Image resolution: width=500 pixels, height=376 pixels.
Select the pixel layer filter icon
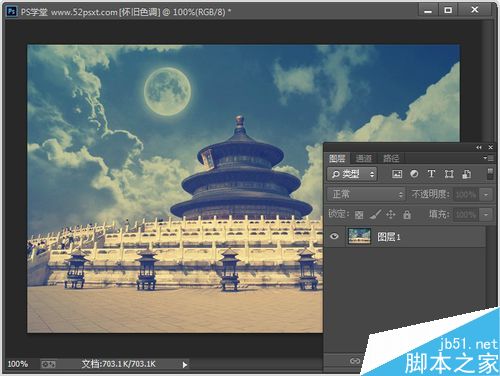[x=397, y=174]
